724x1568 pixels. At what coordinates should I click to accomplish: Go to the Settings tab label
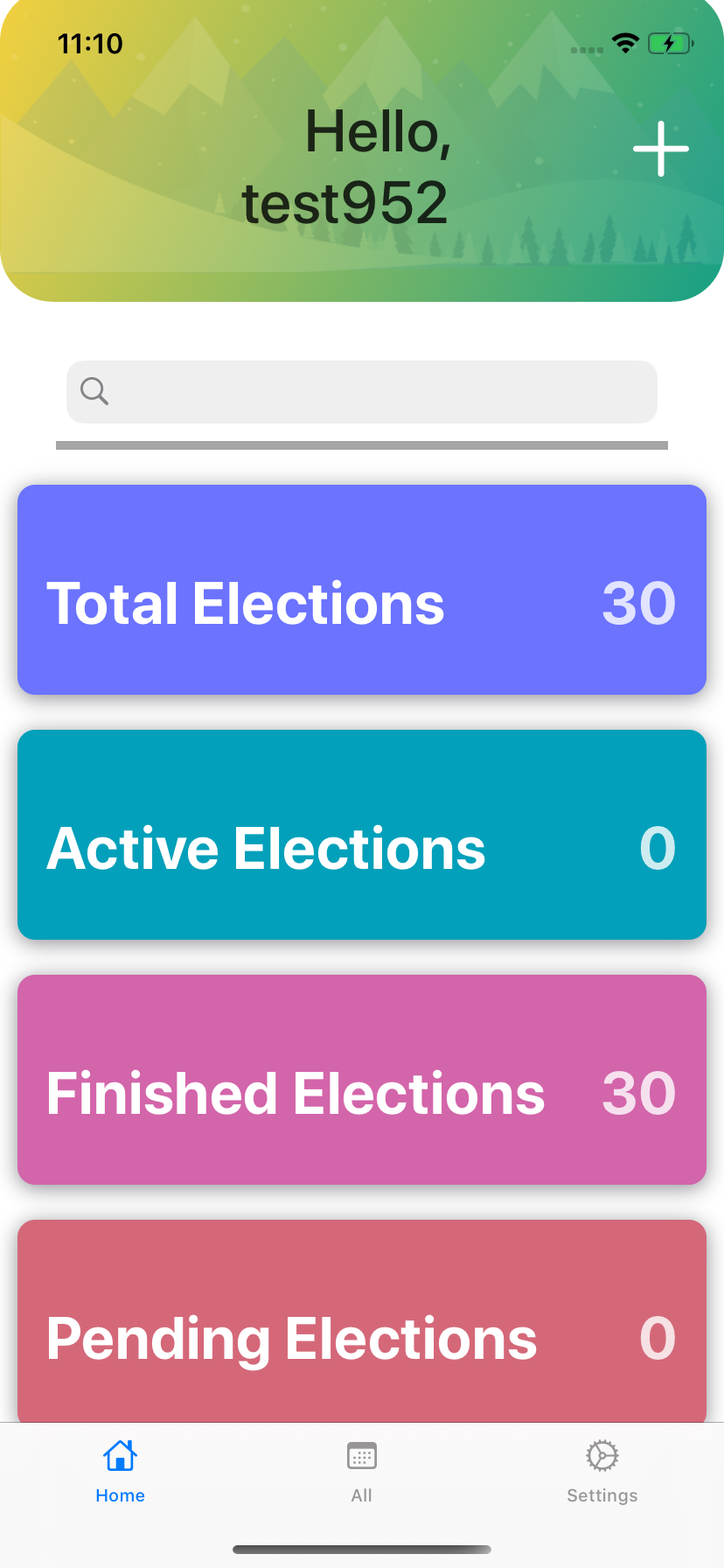[602, 1495]
